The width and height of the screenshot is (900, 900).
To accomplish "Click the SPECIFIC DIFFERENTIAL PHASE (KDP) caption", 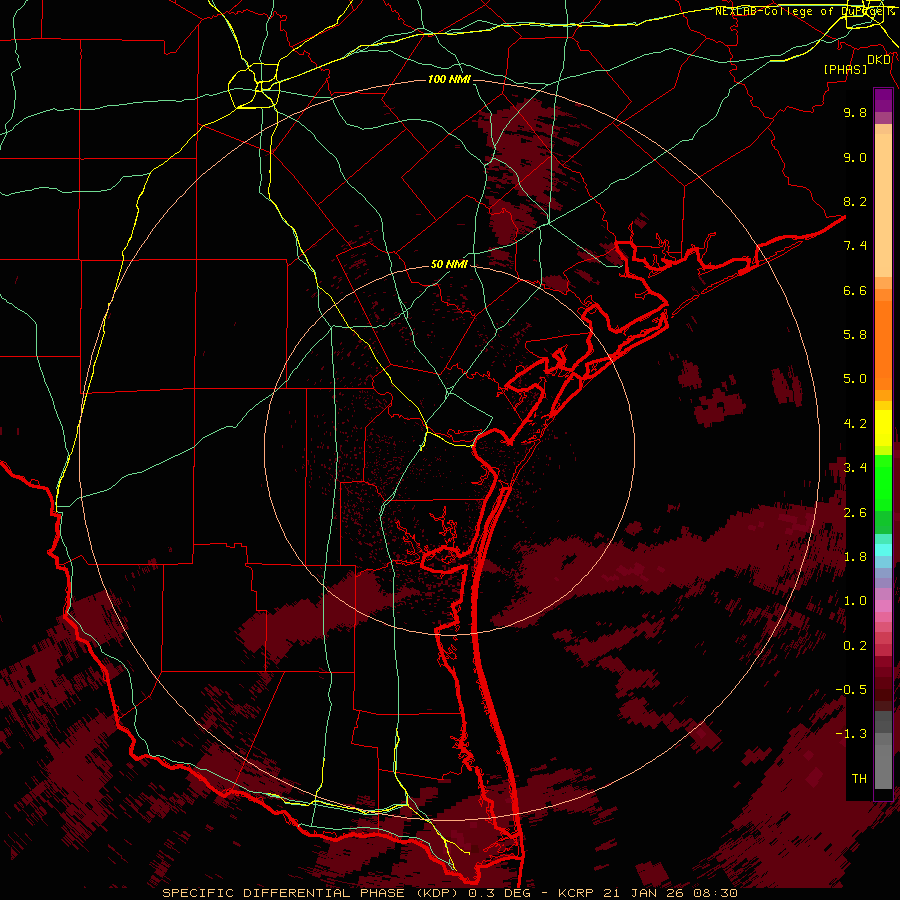I will [312, 893].
